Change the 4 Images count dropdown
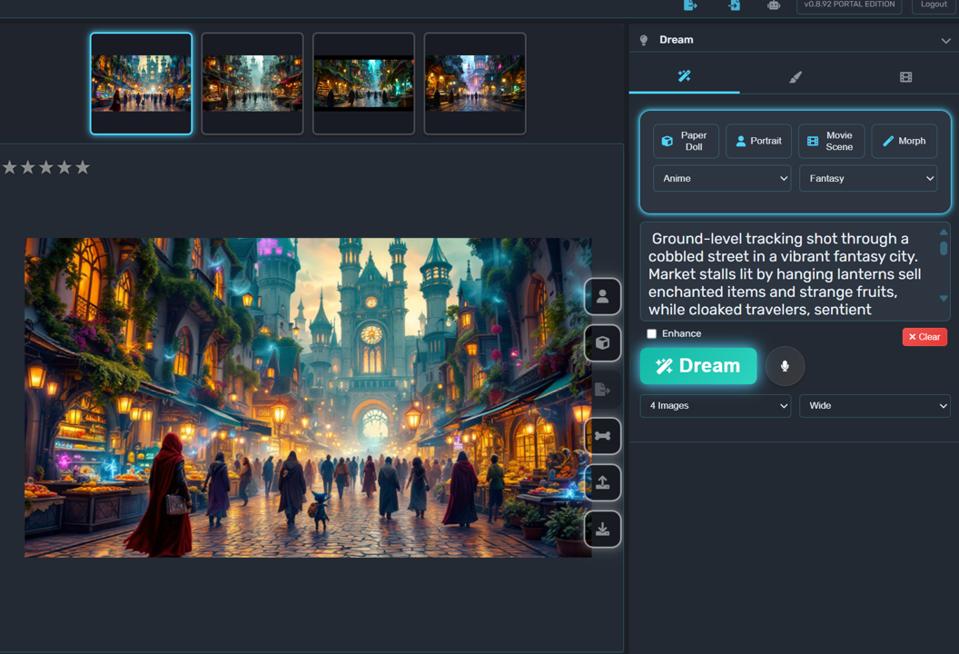 pyautogui.click(x=715, y=406)
